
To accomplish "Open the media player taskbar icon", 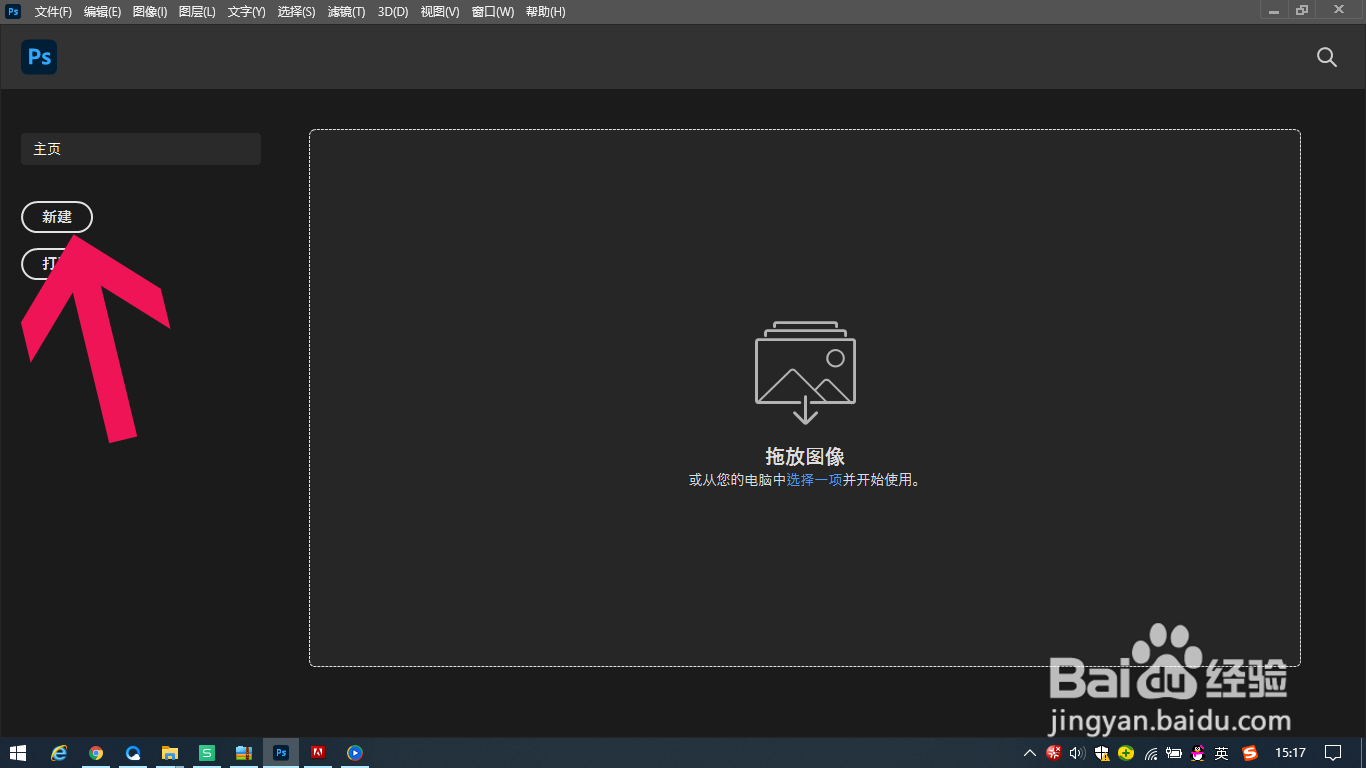I will click(x=355, y=753).
